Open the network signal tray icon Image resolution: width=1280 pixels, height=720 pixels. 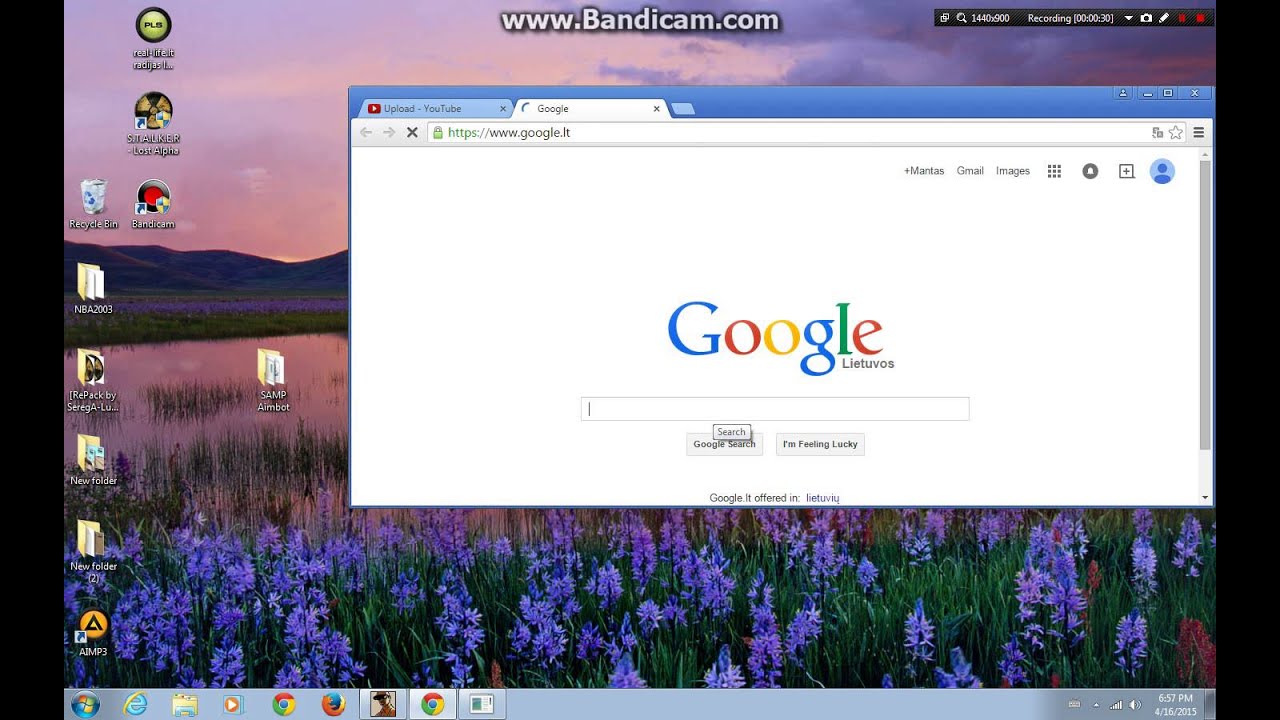point(1116,704)
